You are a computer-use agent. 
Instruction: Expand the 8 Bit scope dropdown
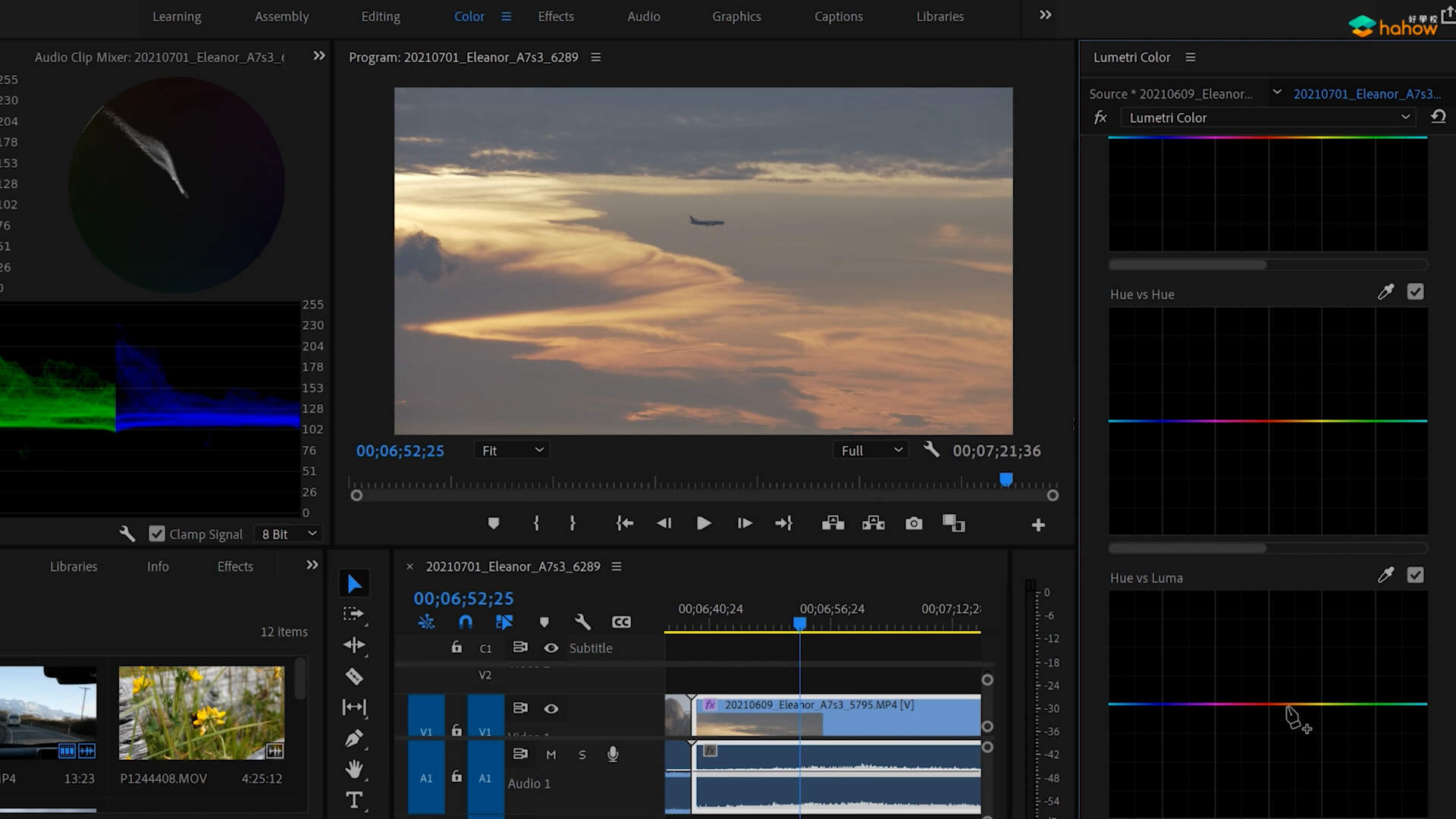point(289,534)
